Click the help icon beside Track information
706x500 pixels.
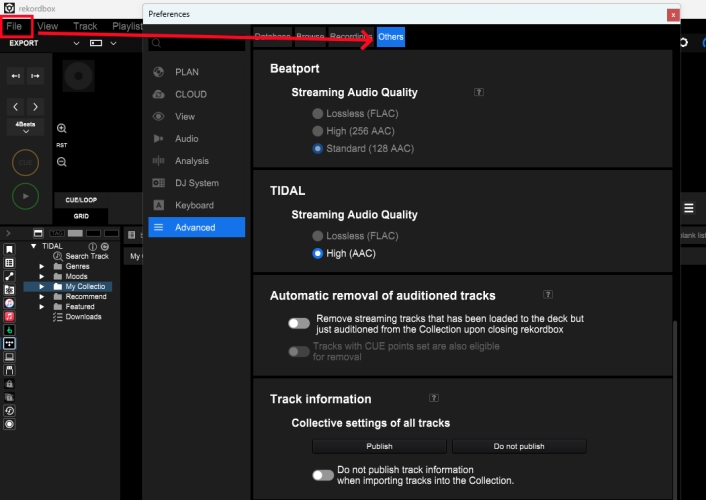[434, 398]
